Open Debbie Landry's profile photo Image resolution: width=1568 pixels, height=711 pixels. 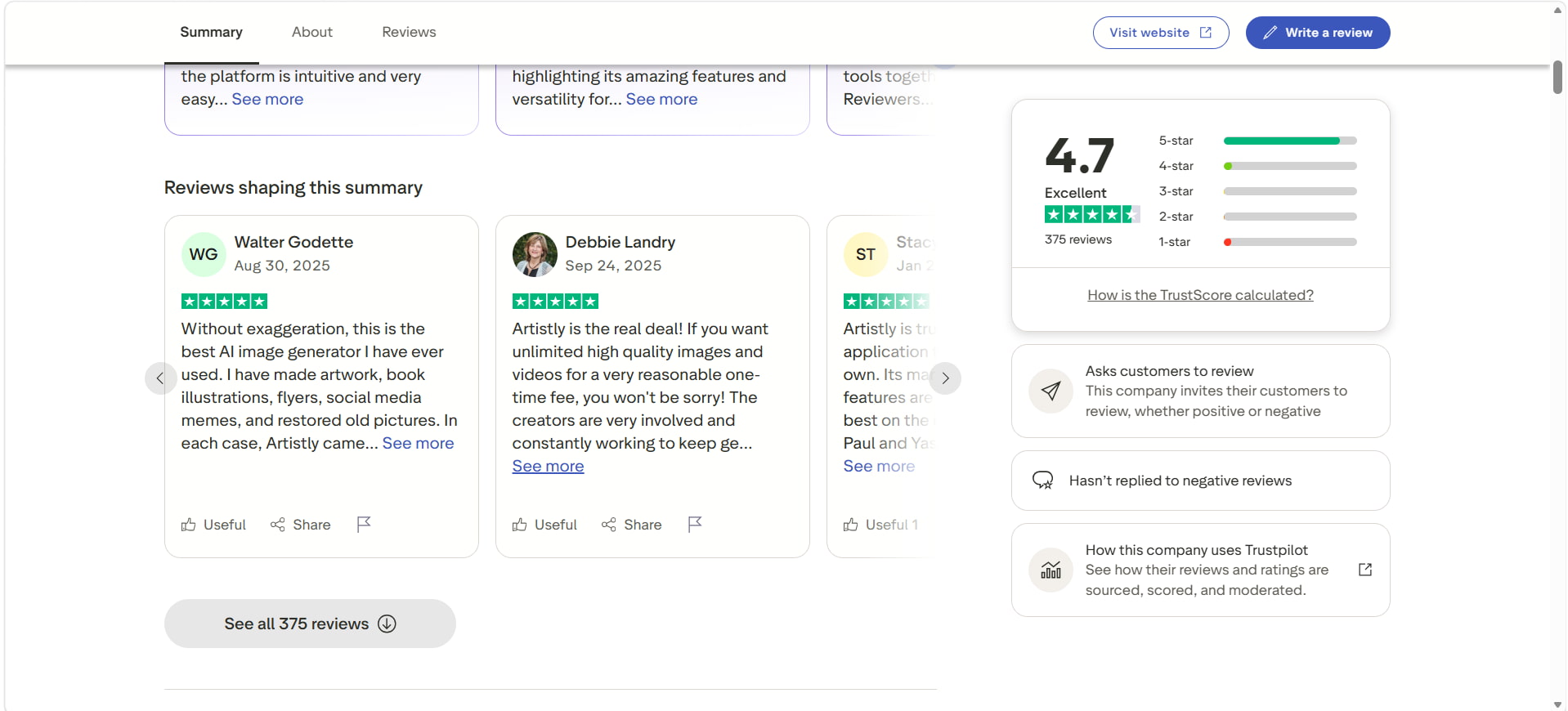pyautogui.click(x=535, y=254)
